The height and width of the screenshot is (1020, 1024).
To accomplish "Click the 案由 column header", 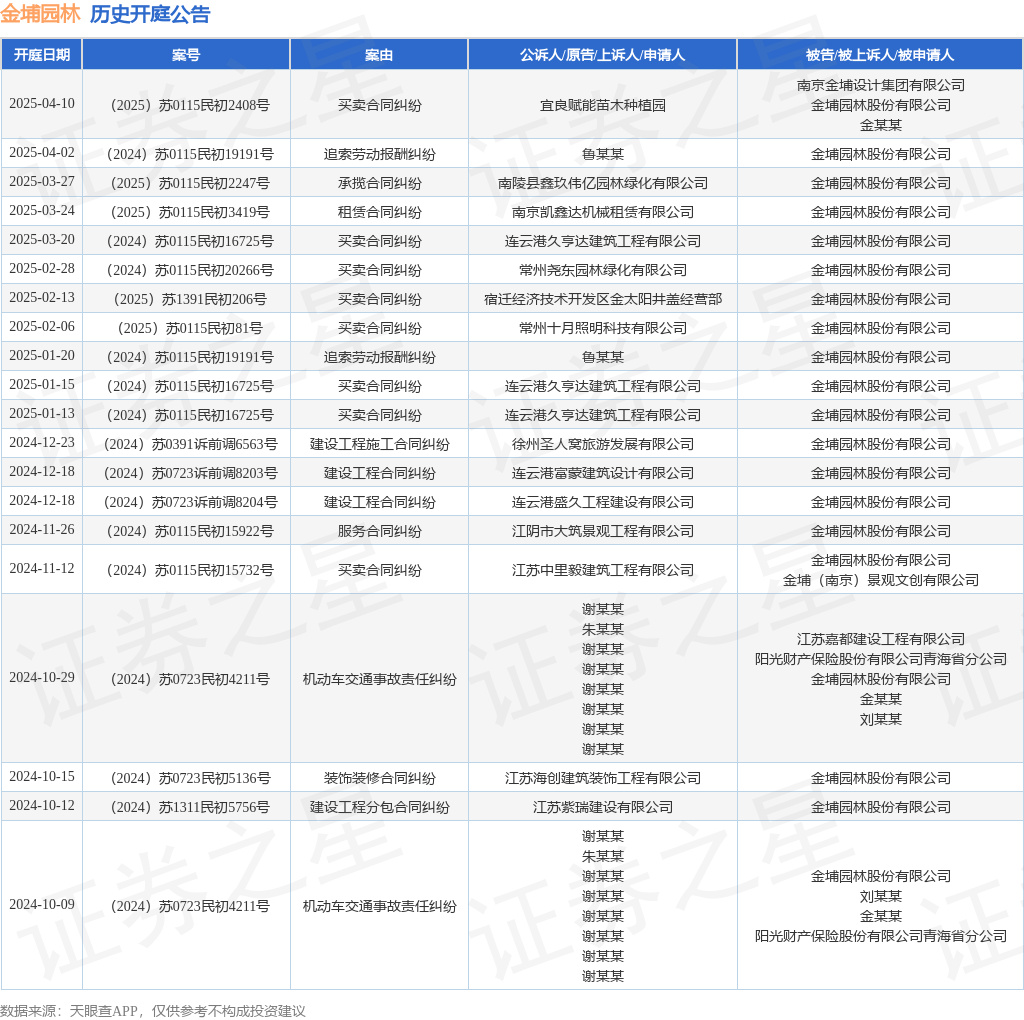I will pyautogui.click(x=379, y=55).
